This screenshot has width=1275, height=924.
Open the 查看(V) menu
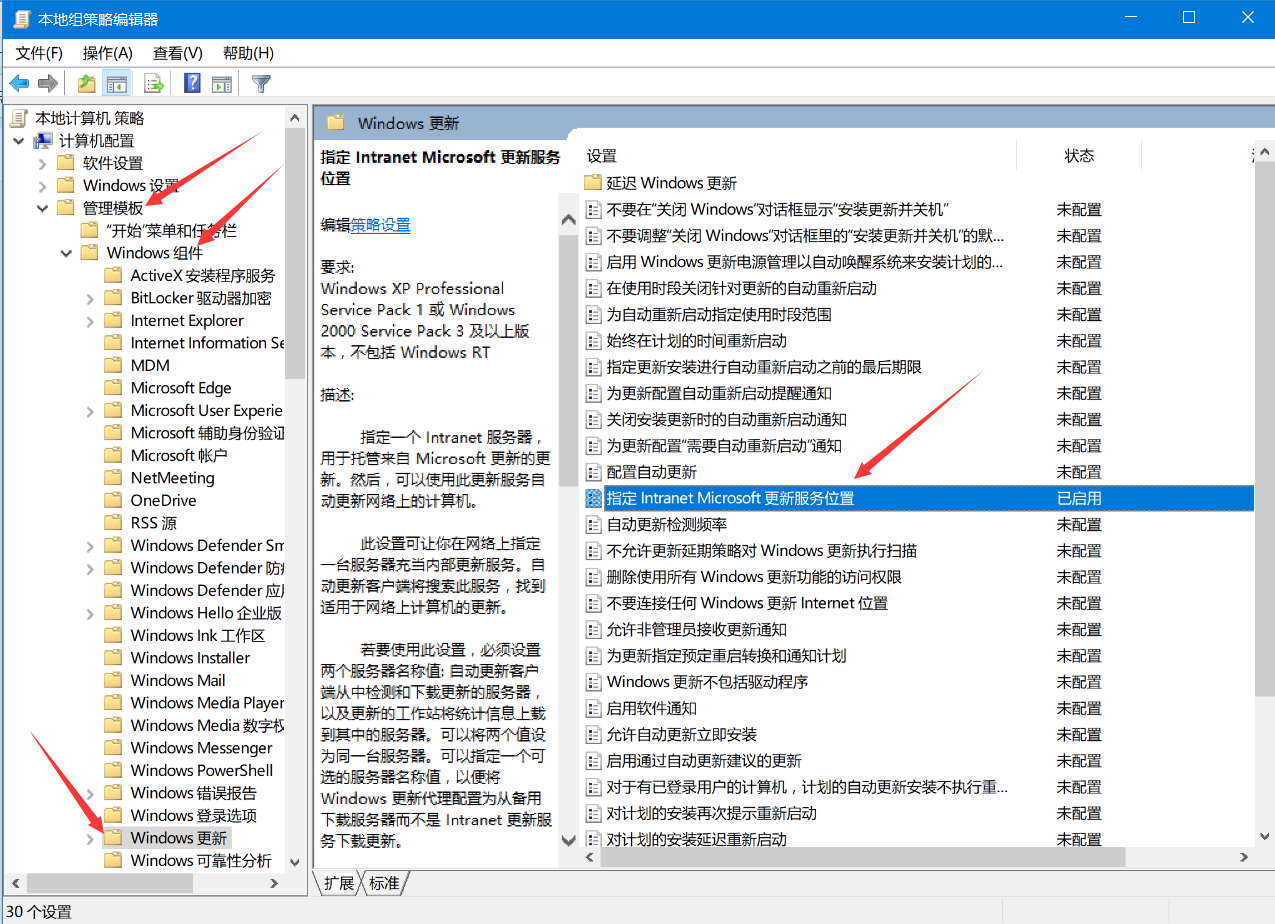[178, 53]
